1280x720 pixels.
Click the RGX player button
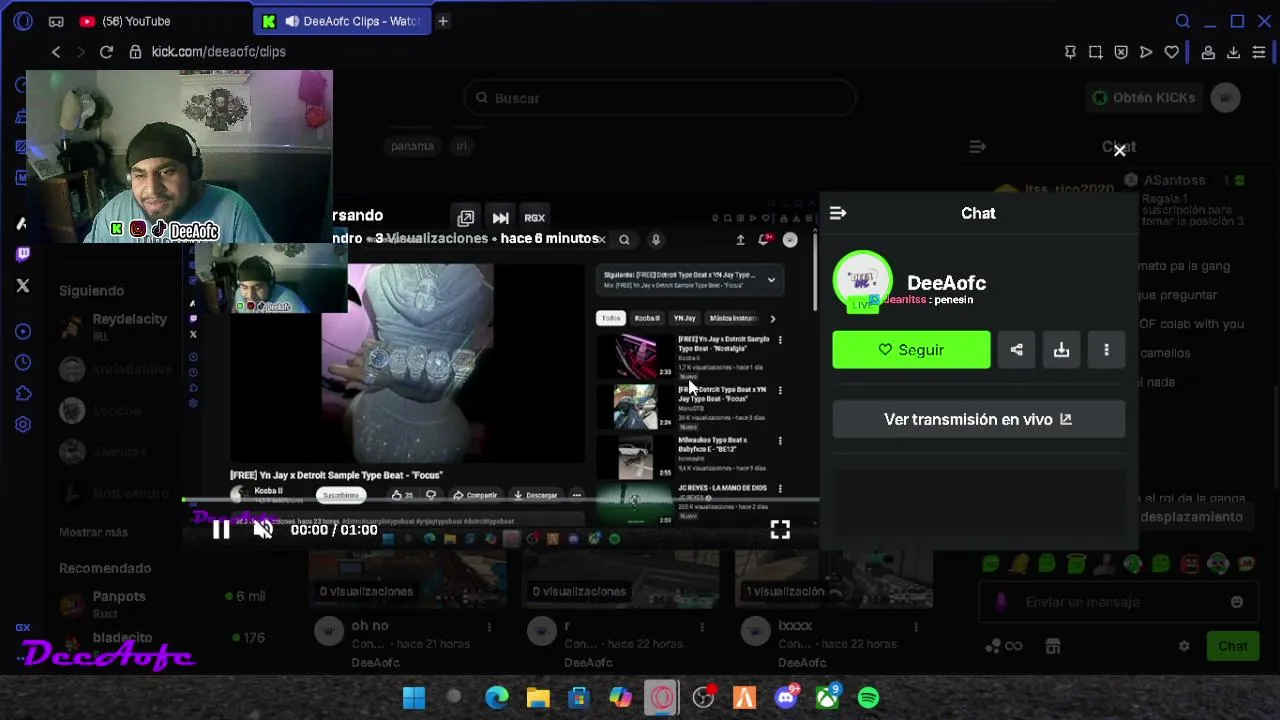pos(535,218)
